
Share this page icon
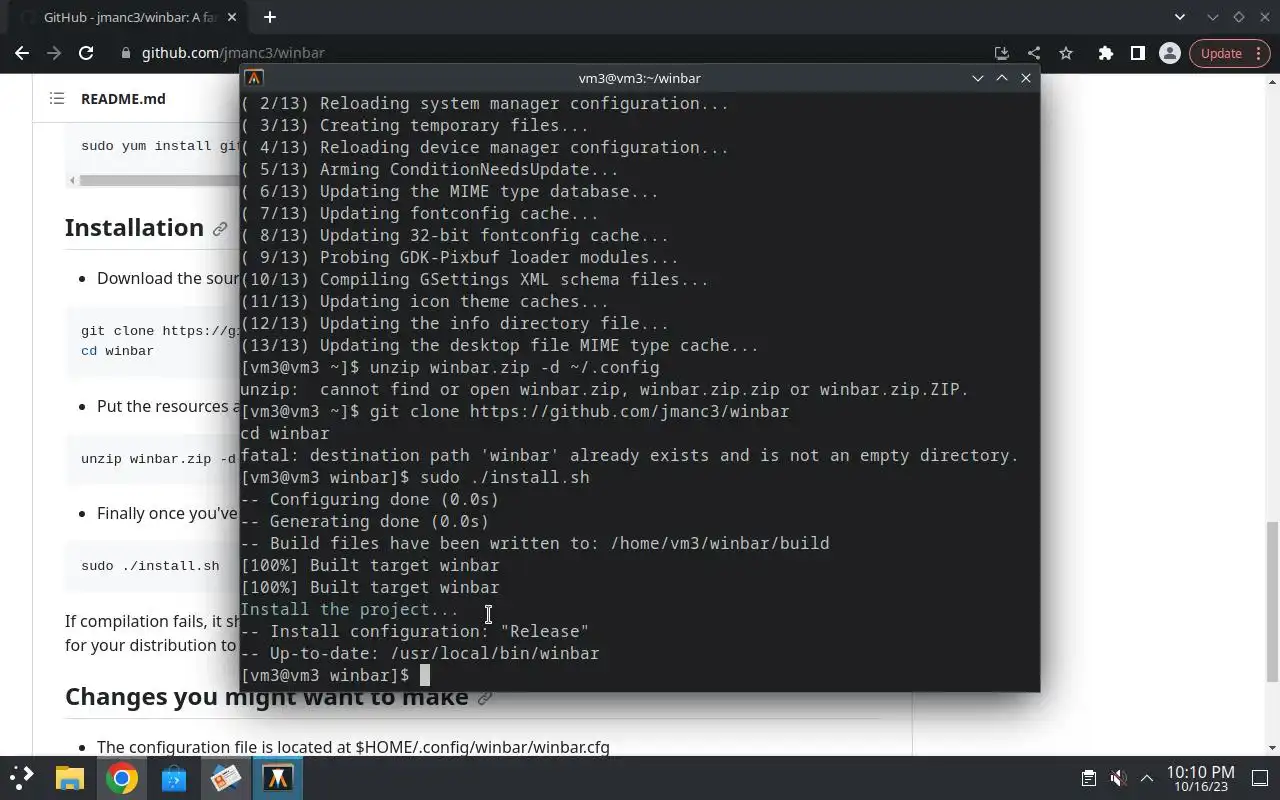coord(1034,53)
